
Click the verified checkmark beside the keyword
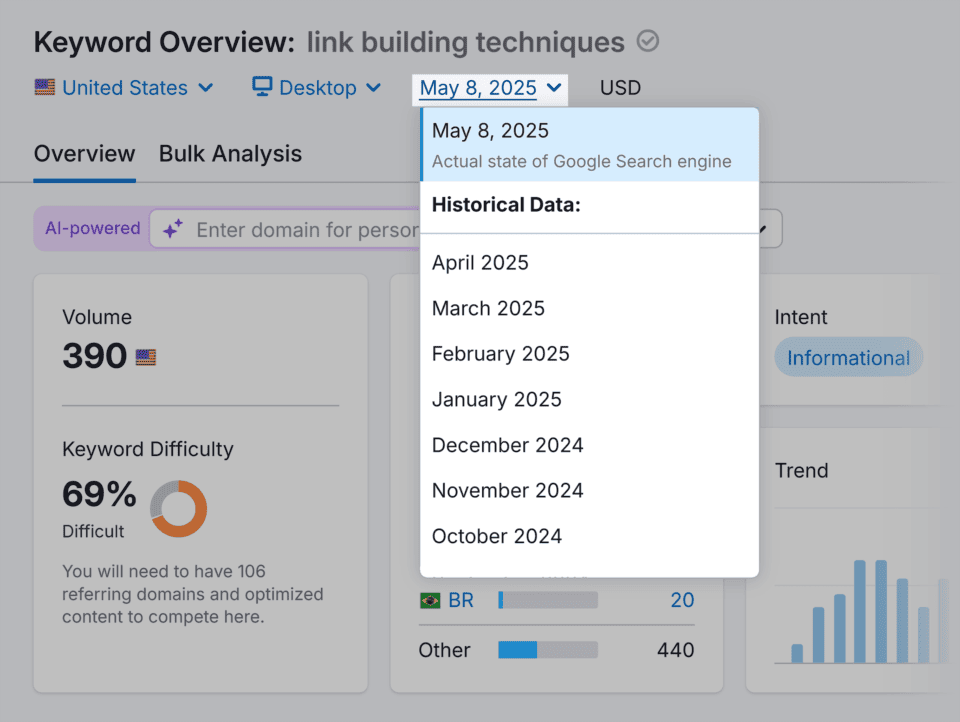[x=647, y=42]
